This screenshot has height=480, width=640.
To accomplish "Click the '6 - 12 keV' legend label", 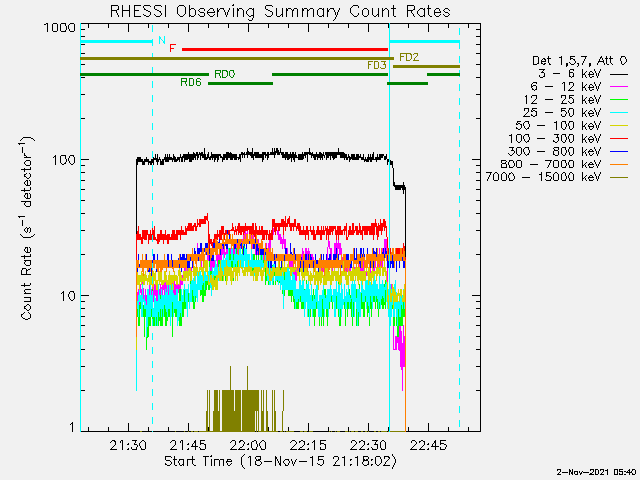I will [x=566, y=87].
